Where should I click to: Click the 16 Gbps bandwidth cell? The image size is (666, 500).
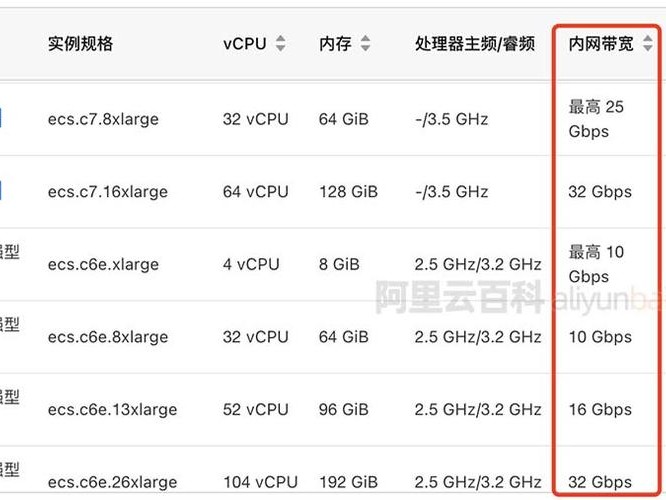click(x=600, y=410)
